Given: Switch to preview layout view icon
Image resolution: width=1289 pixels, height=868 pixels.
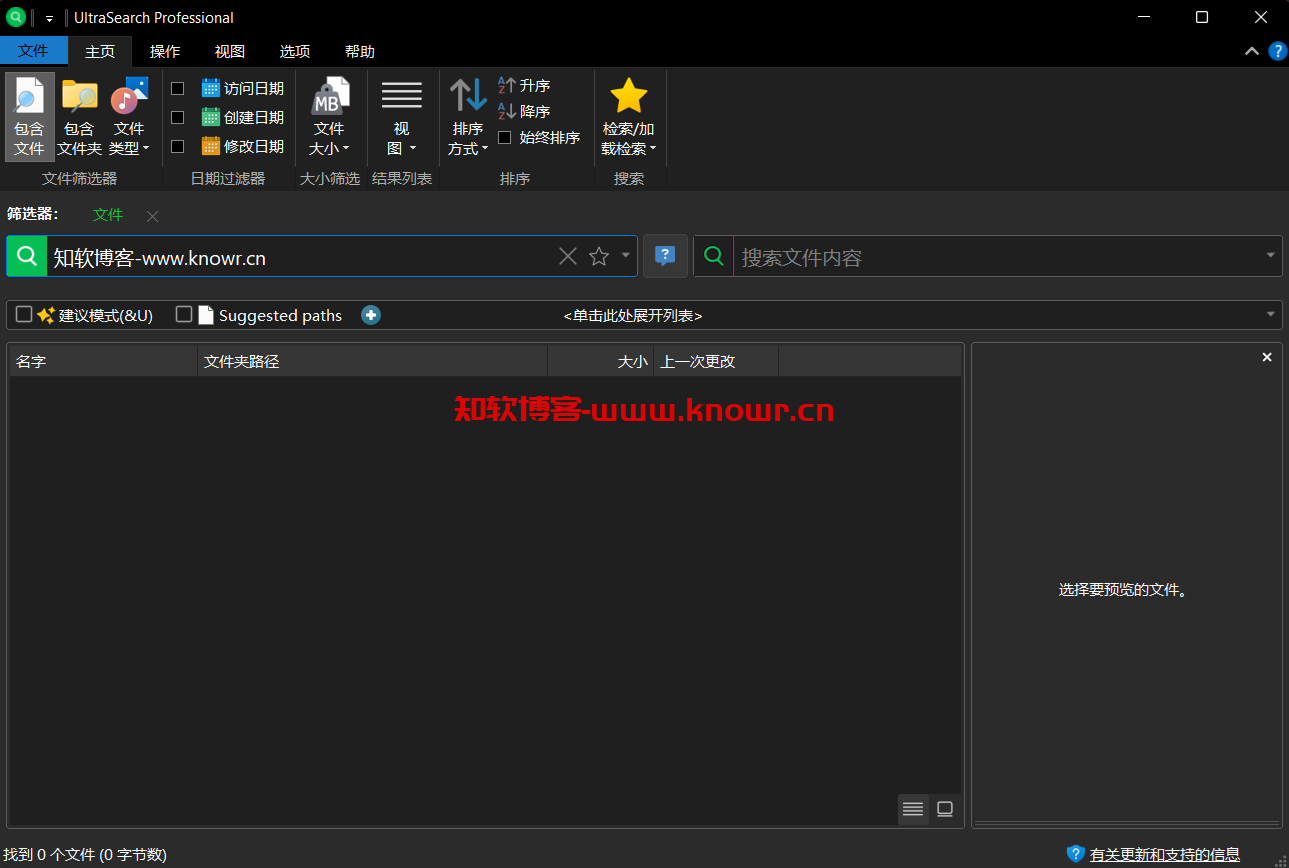Looking at the screenshot, I should pyautogui.click(x=945, y=809).
